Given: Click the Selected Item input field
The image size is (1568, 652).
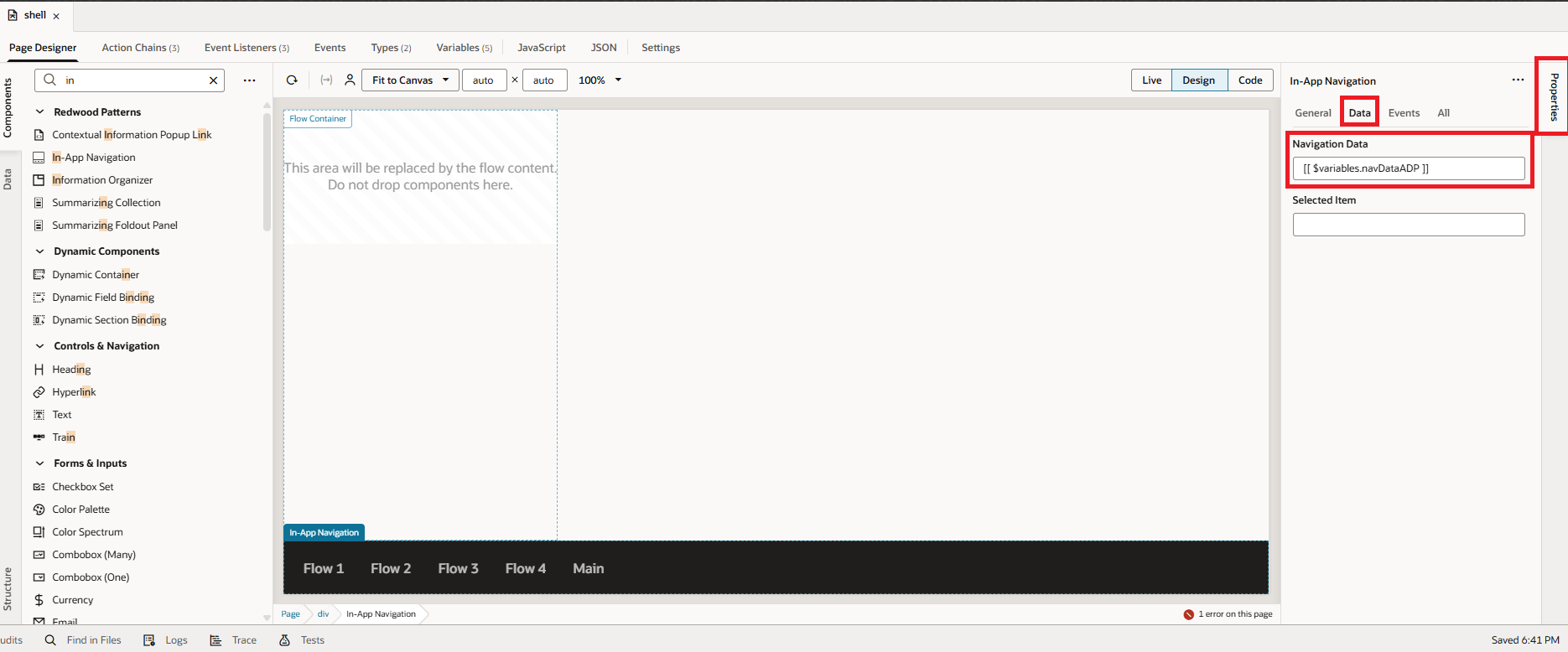Looking at the screenshot, I should click(x=1409, y=225).
